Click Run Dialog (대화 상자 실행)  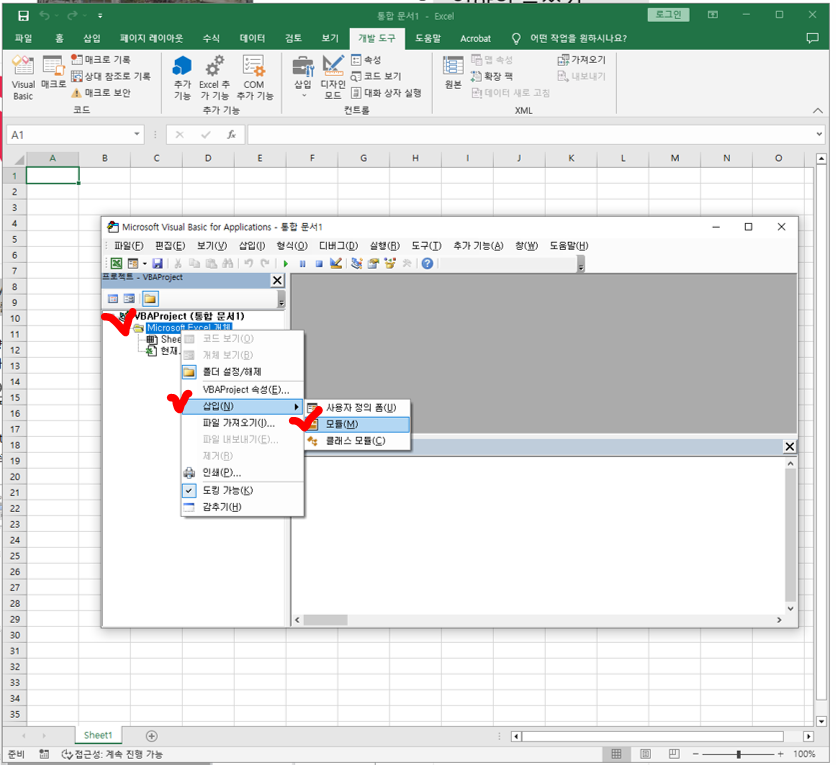[386, 93]
